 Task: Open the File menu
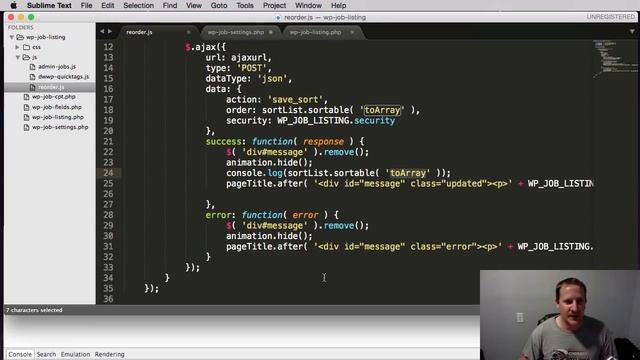(x=86, y=5)
